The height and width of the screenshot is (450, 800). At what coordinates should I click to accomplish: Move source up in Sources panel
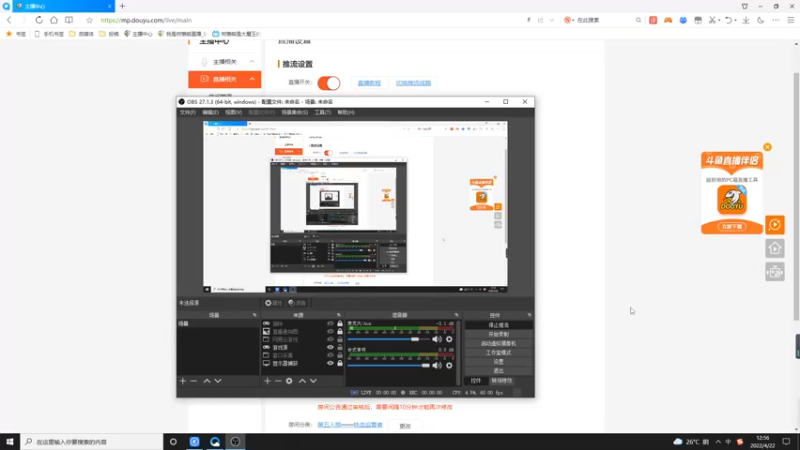click(302, 381)
